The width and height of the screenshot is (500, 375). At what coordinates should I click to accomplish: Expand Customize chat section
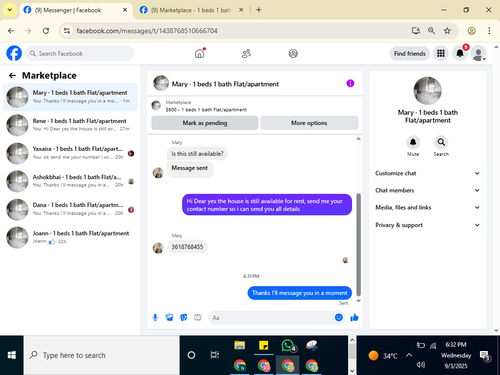click(x=428, y=173)
